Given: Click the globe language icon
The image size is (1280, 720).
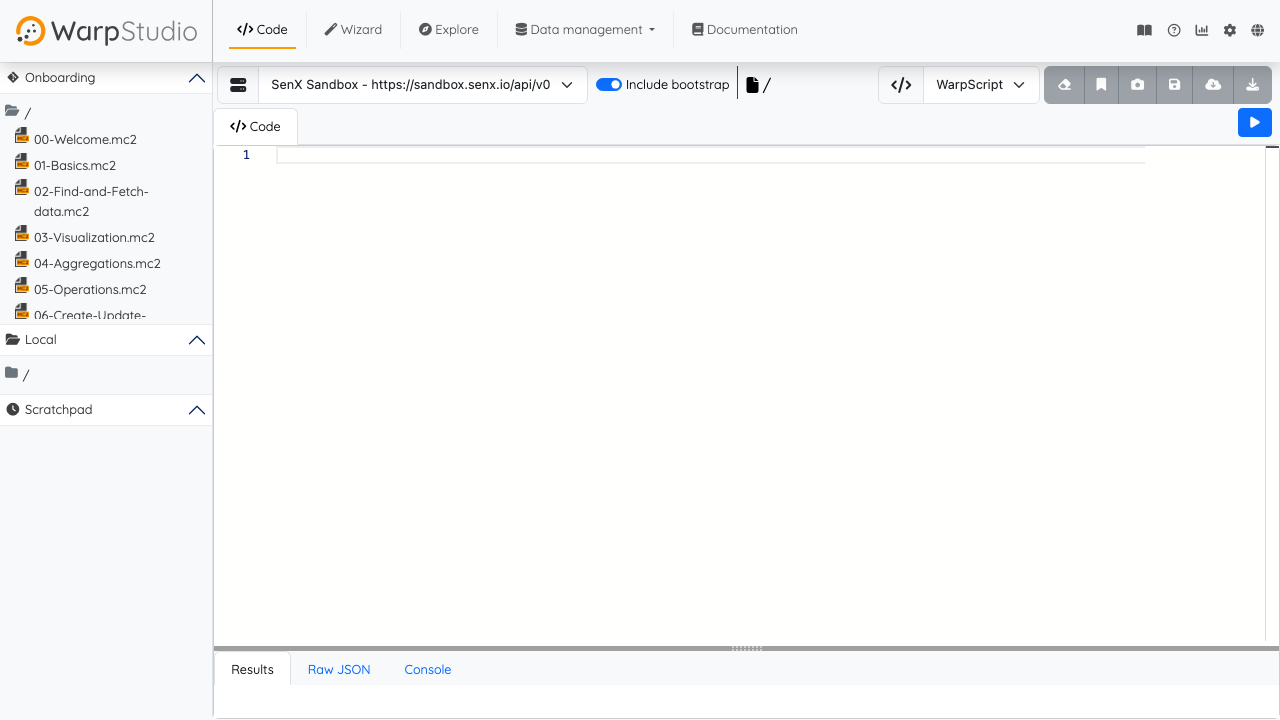Looking at the screenshot, I should click(1258, 30).
